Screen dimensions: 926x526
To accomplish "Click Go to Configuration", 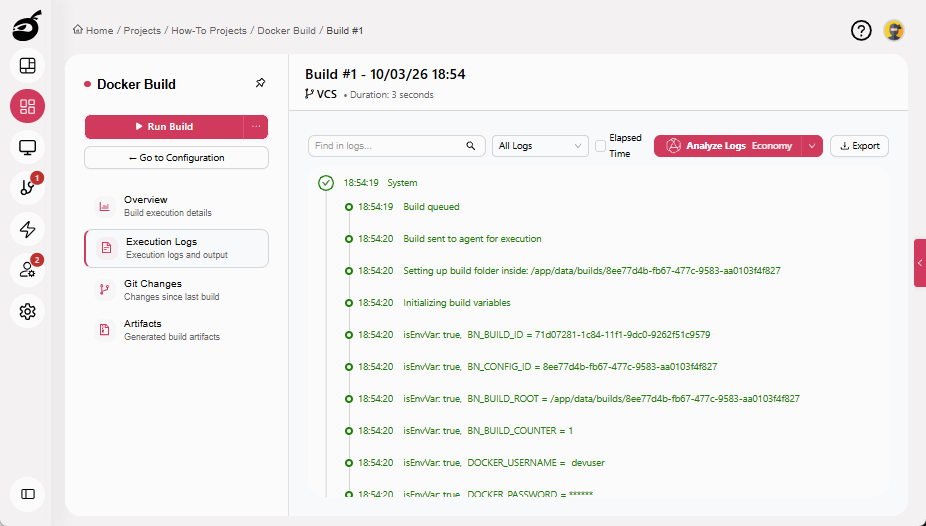I will click(x=176, y=158).
